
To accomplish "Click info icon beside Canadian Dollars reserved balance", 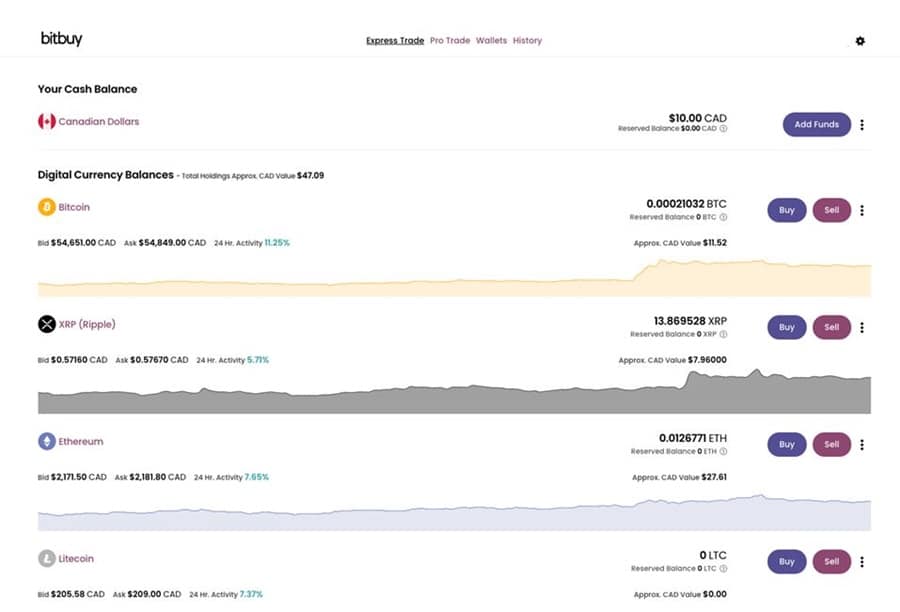I will [x=723, y=129].
